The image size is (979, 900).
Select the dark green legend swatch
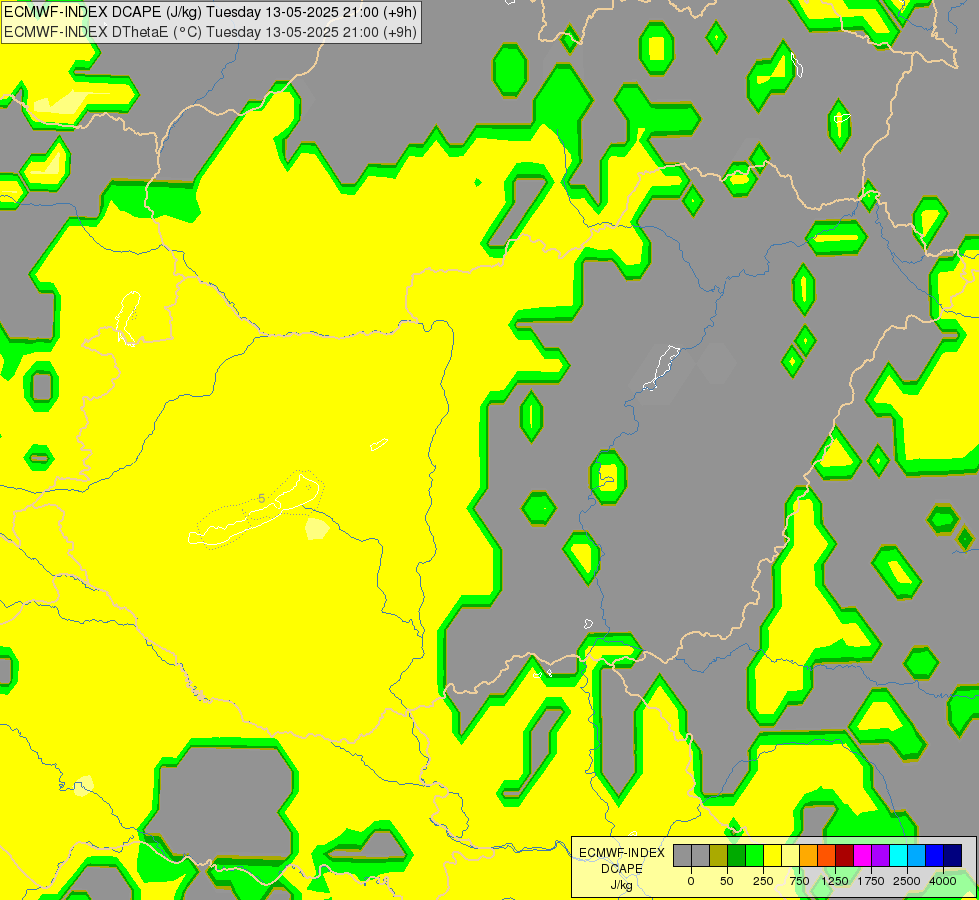(x=737, y=855)
